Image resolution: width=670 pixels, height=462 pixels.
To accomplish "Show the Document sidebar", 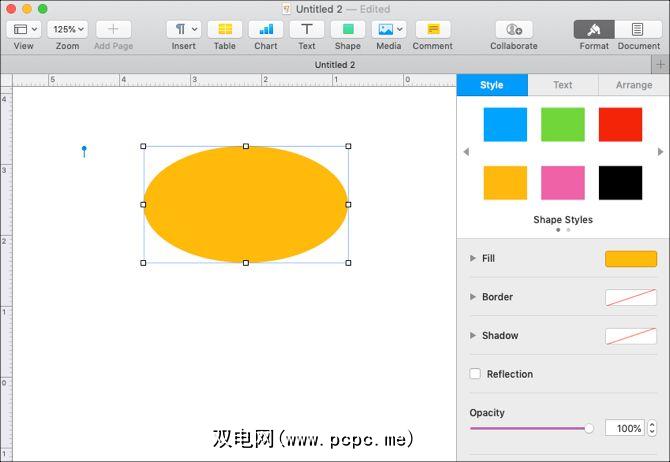I will tap(638, 30).
